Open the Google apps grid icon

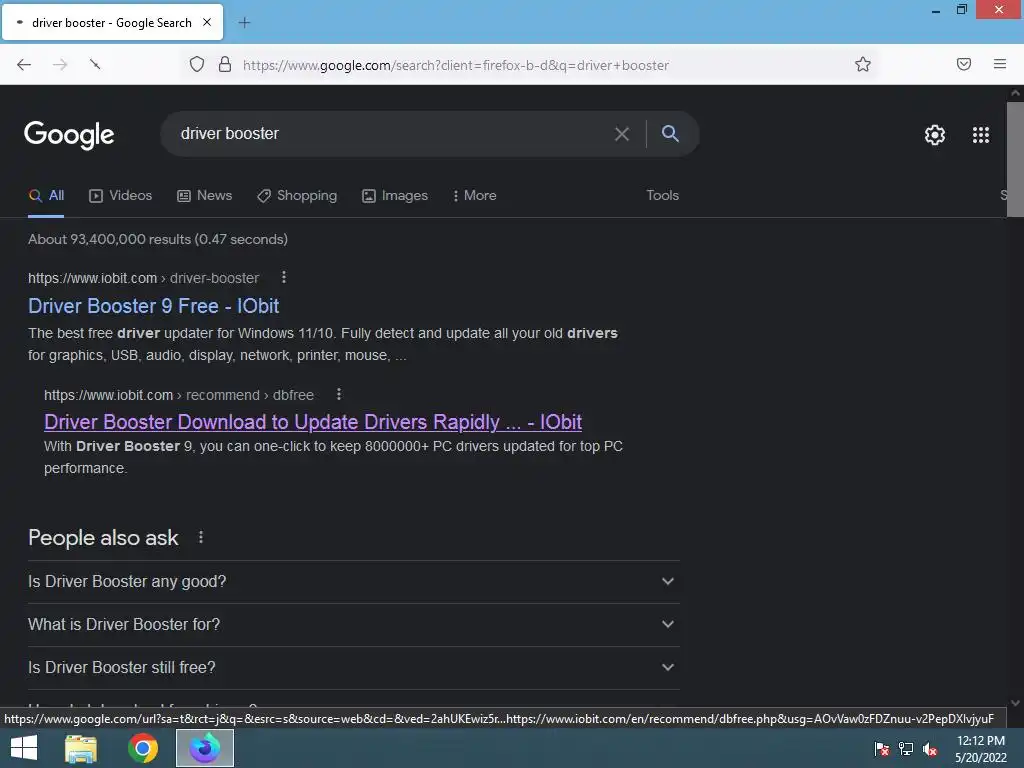tap(980, 135)
